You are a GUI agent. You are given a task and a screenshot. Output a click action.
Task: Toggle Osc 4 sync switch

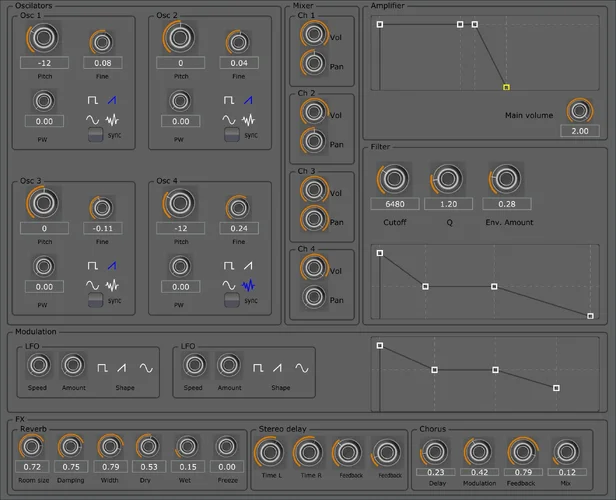[231, 301]
